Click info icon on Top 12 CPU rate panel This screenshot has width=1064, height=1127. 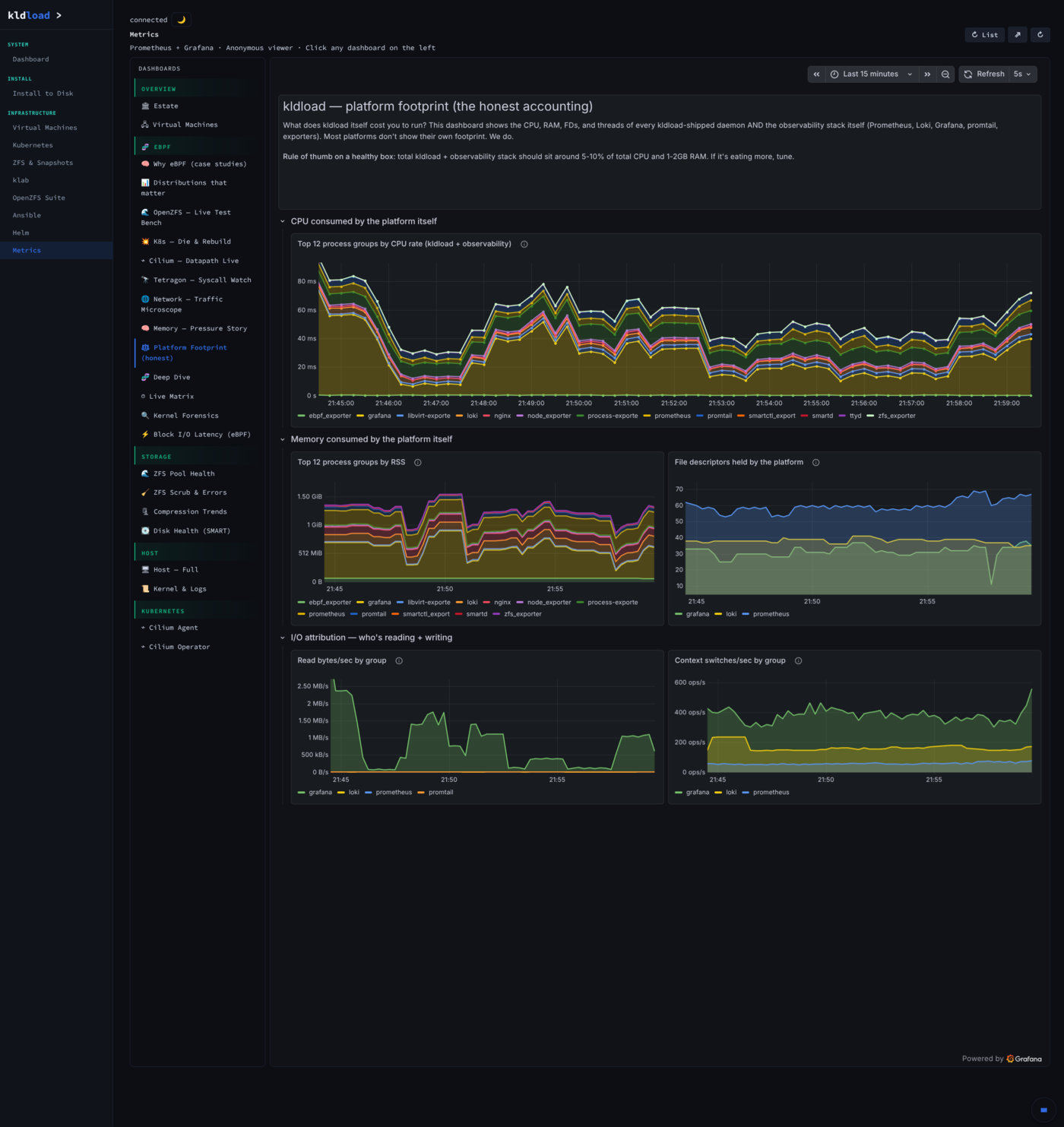click(524, 244)
